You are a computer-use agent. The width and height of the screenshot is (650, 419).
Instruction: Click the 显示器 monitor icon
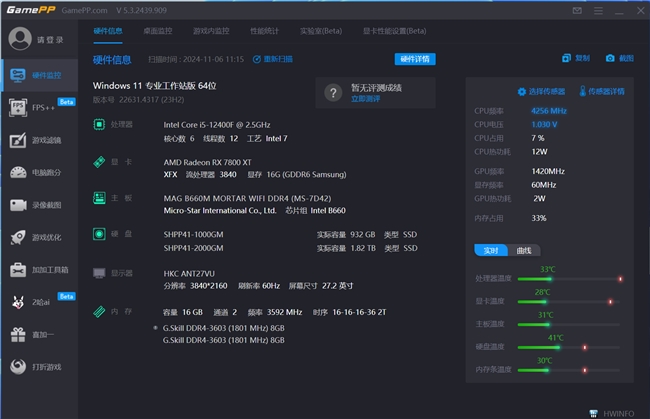click(x=99, y=273)
